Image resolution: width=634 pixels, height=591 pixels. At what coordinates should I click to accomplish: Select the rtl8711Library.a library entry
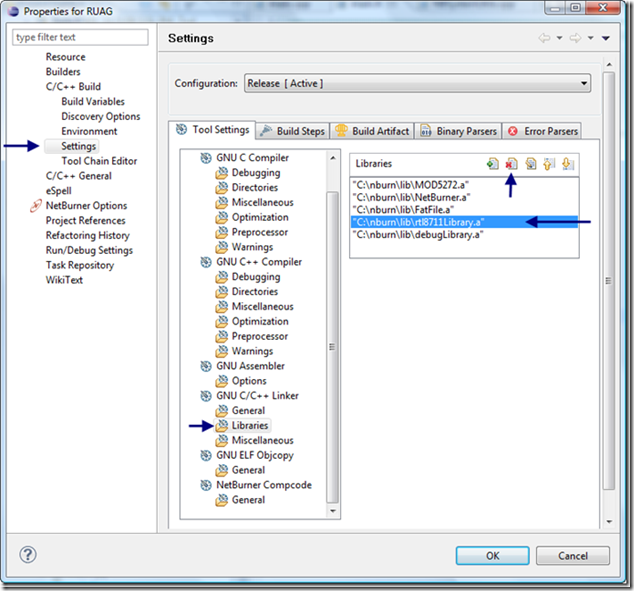pyautogui.click(x=464, y=222)
